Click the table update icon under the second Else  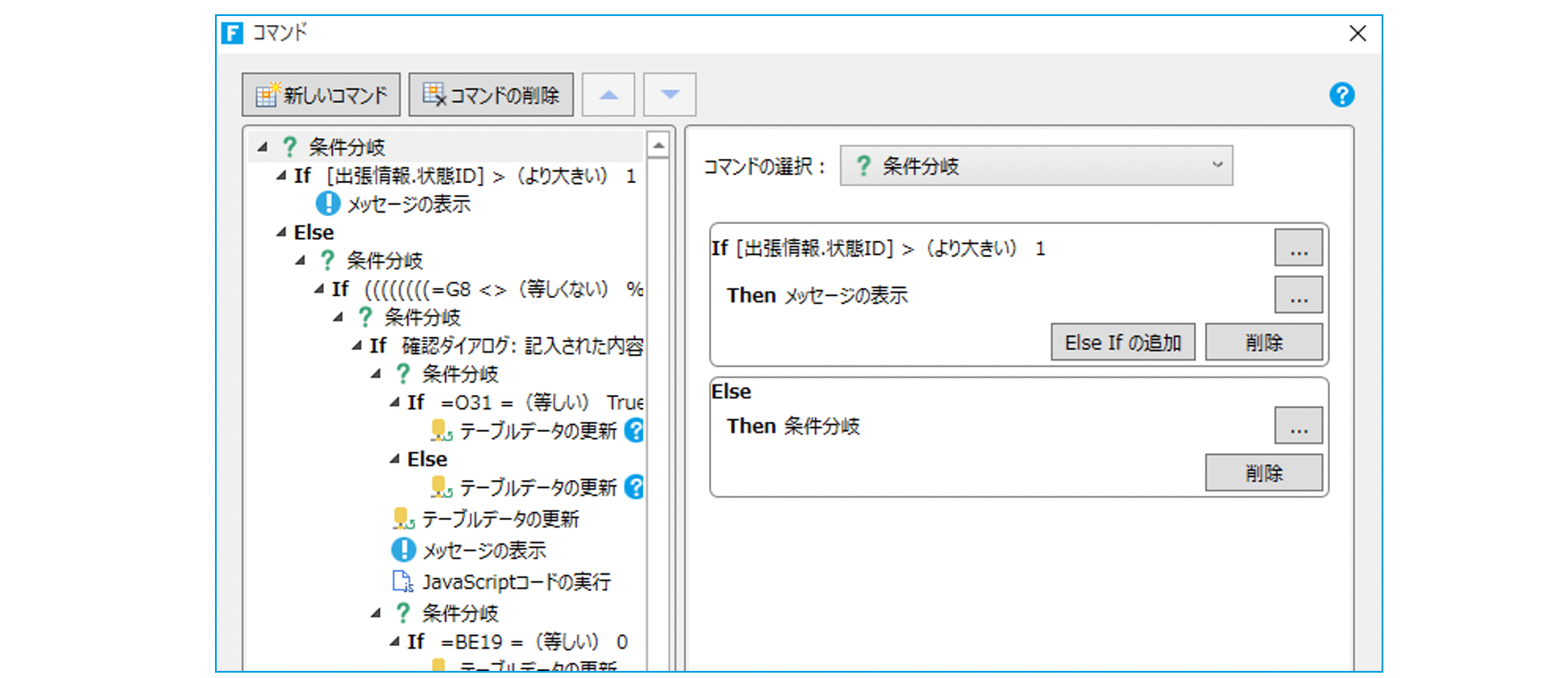[442, 487]
